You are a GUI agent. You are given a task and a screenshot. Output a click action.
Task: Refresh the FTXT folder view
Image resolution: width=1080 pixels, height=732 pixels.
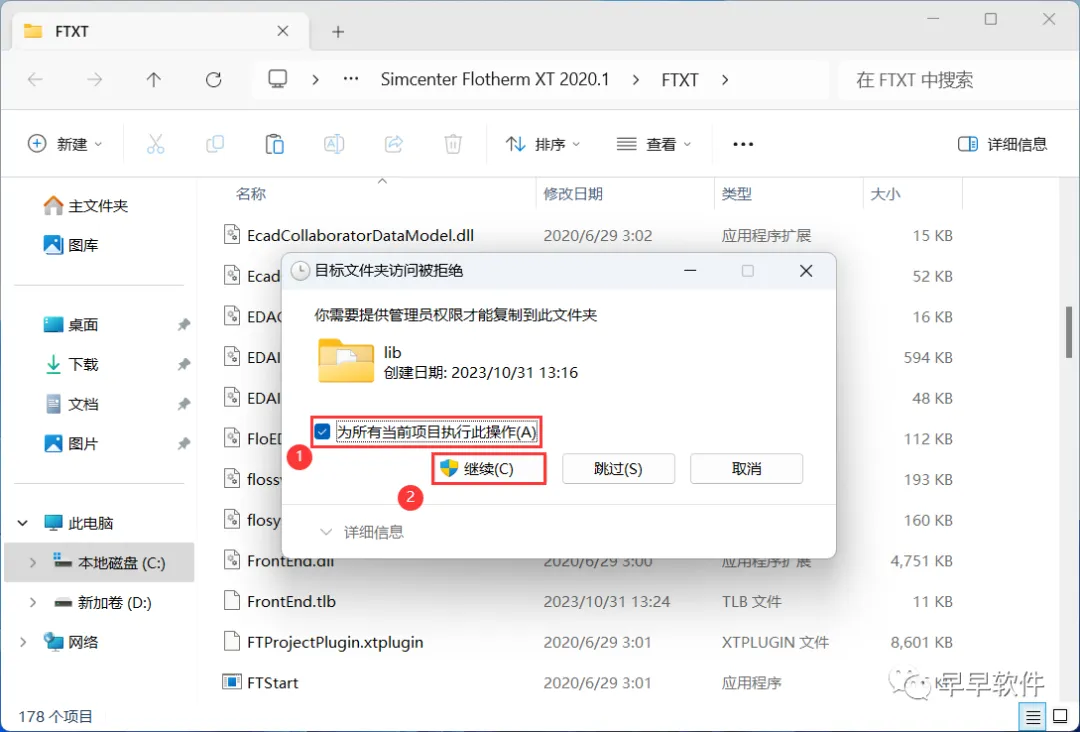[x=214, y=80]
